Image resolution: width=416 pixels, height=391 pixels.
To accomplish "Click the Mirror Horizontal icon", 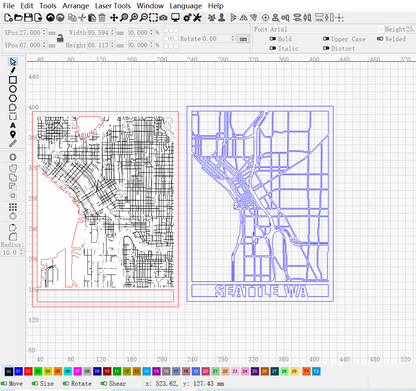I will coord(244,18).
